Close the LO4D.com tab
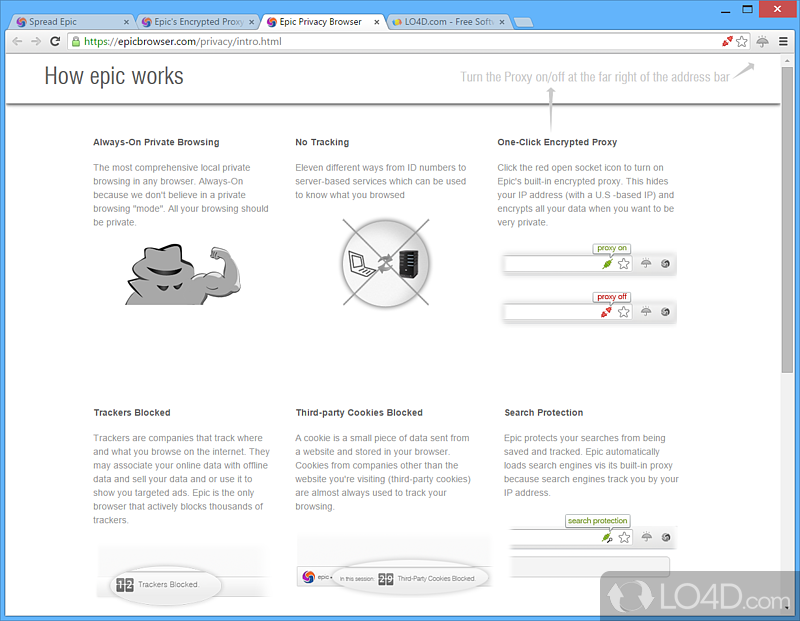The width and height of the screenshot is (800, 621). [x=502, y=22]
